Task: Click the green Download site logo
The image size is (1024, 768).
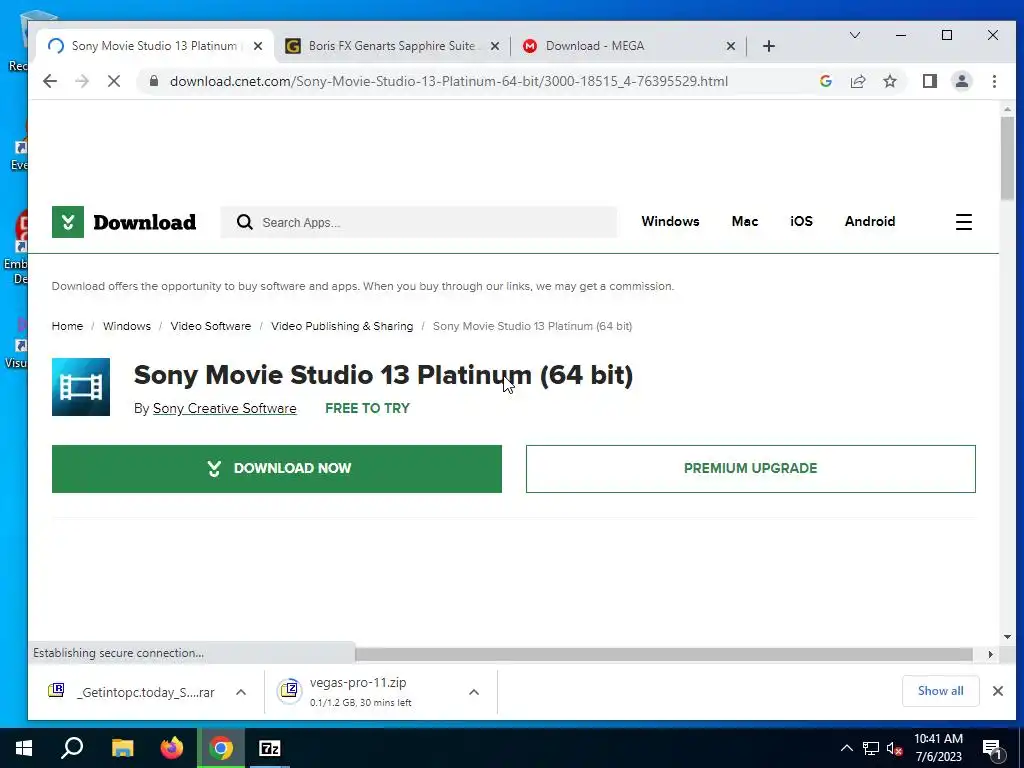Action: coord(68,222)
